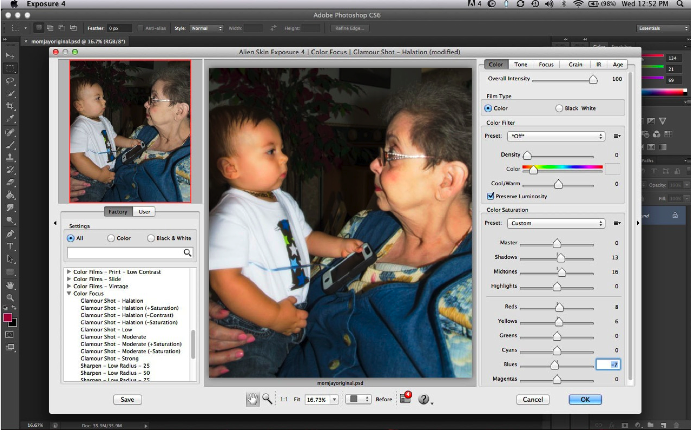The width and height of the screenshot is (691, 430).
Task: Switch to the User presets tab
Action: [x=144, y=212]
